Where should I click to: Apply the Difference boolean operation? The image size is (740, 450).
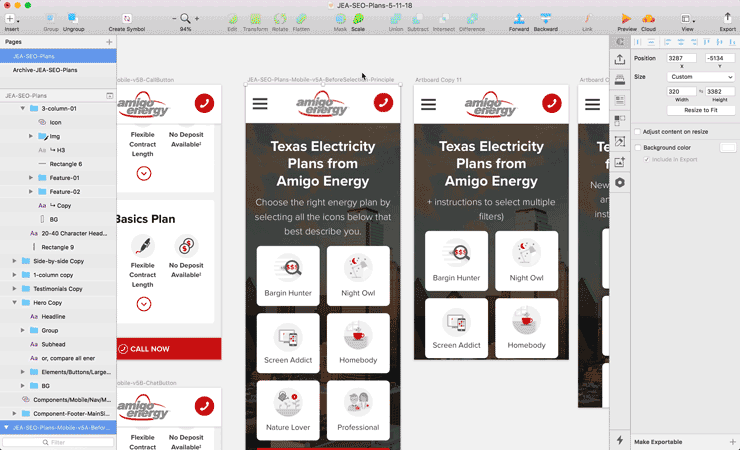(472, 19)
